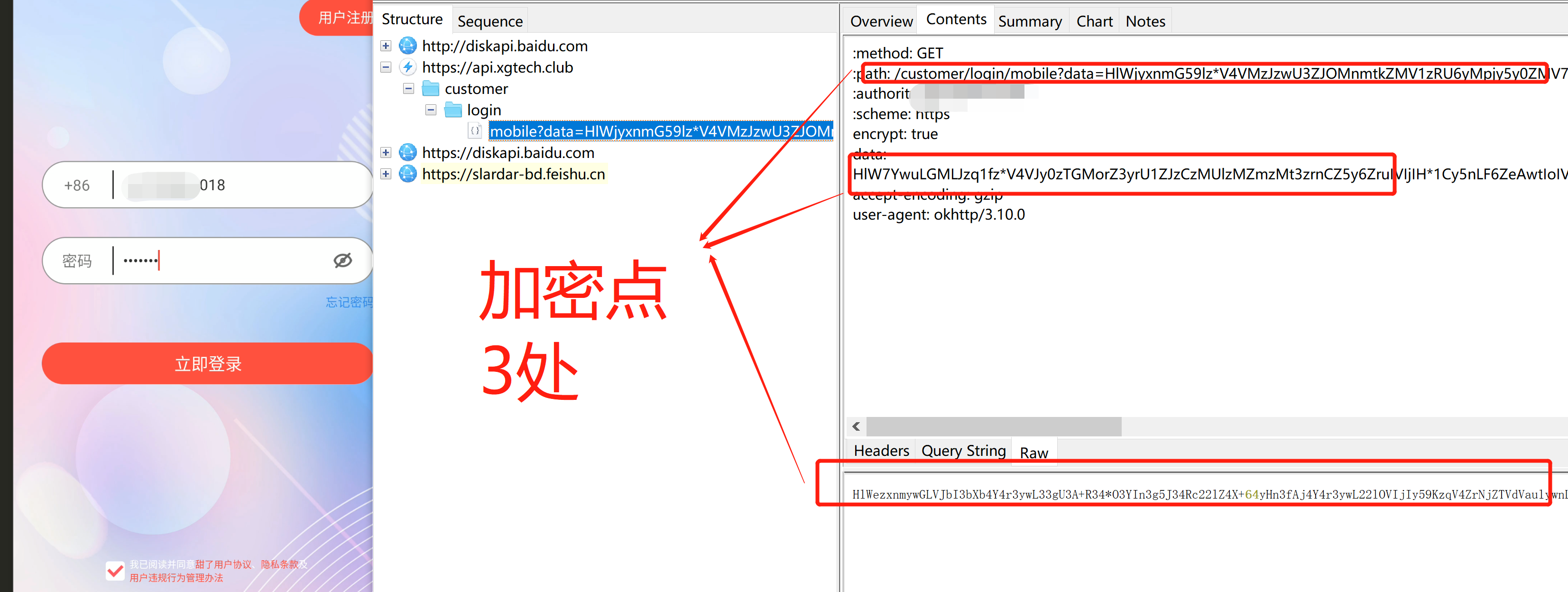The height and width of the screenshot is (592, 1568).
Task: Collapse the login folder node
Action: pyautogui.click(x=431, y=110)
